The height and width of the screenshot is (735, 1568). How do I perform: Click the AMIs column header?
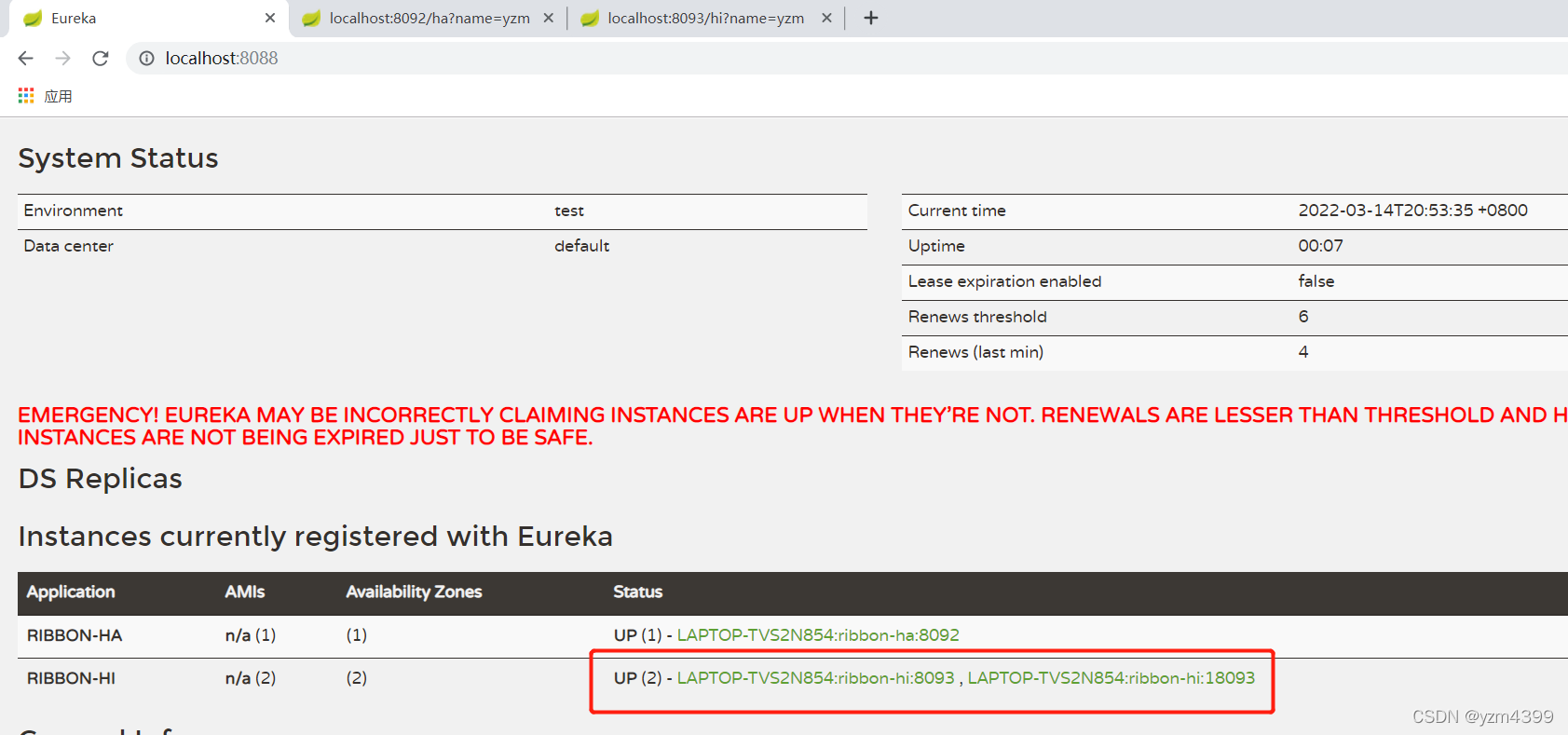point(245,592)
